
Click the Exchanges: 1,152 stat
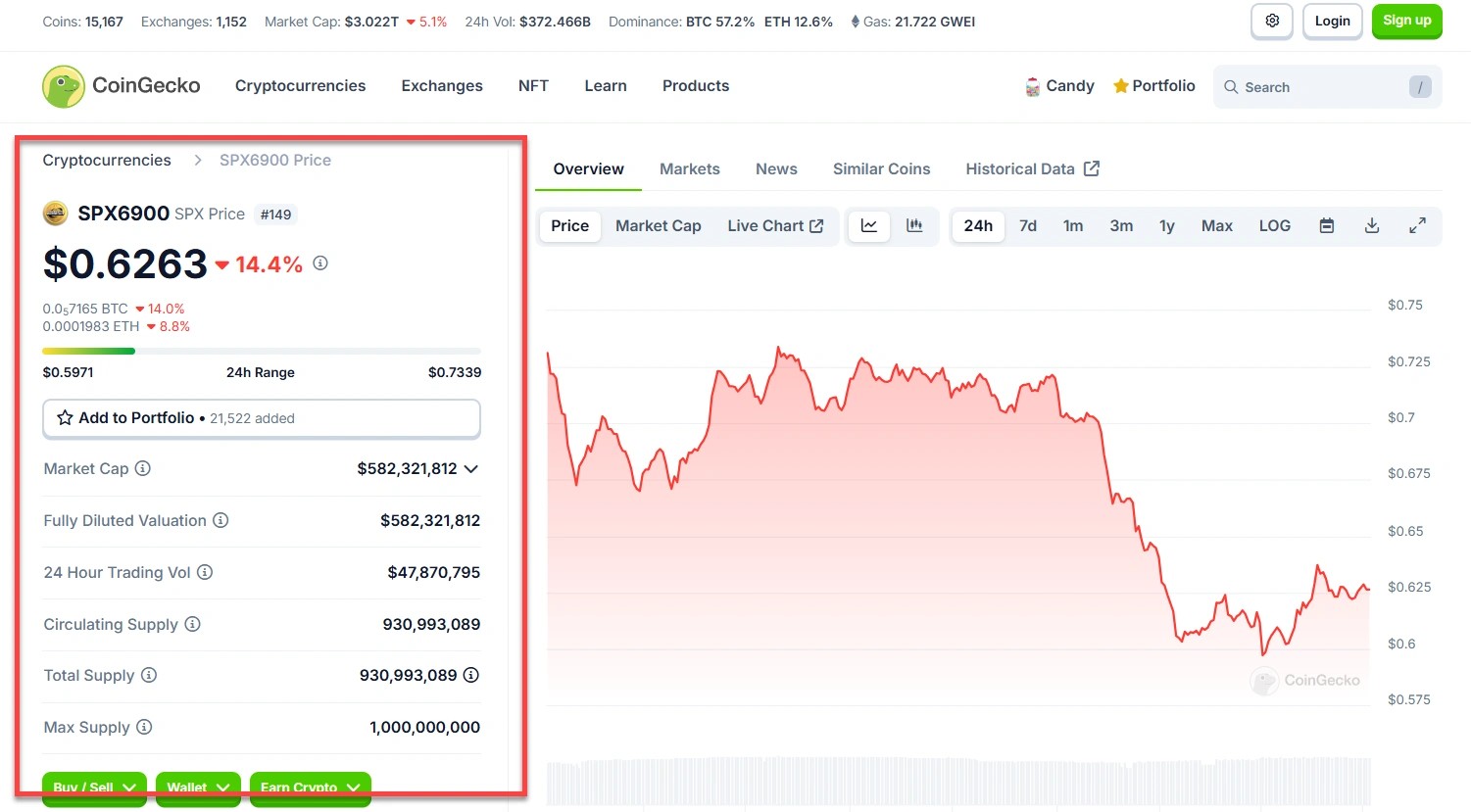(x=194, y=22)
